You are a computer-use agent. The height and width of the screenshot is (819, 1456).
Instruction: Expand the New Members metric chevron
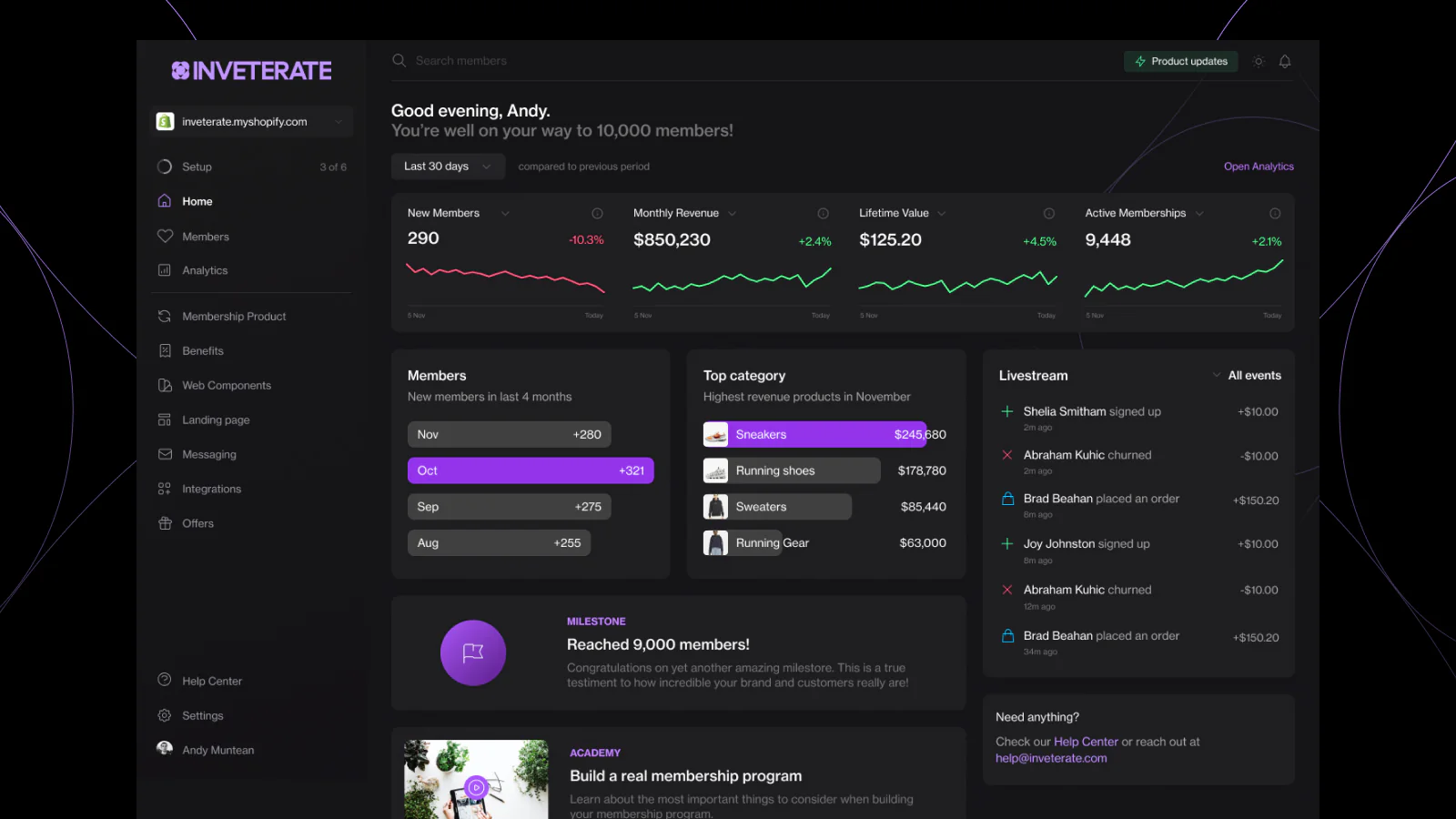505,213
